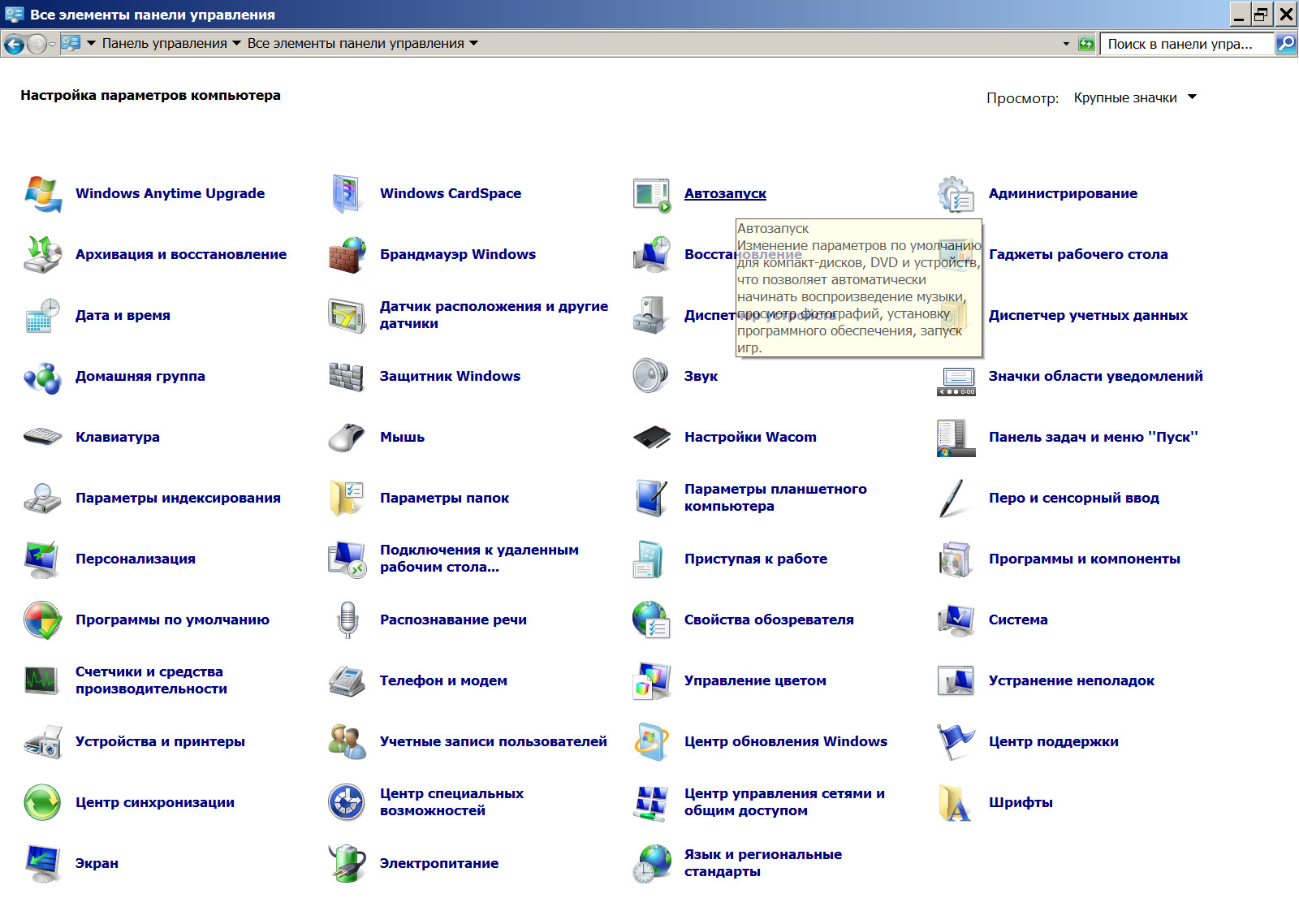Open the Система link
The height and width of the screenshot is (924, 1299).
pos(1018,620)
